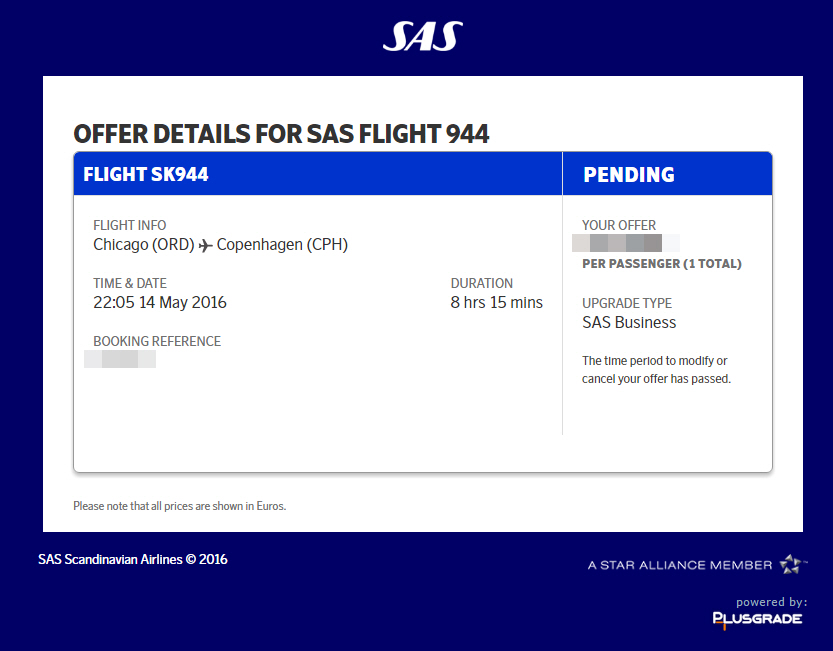The height and width of the screenshot is (651, 833).
Task: Click the FLIGHT SK944 header
Action: pyautogui.click(x=146, y=174)
